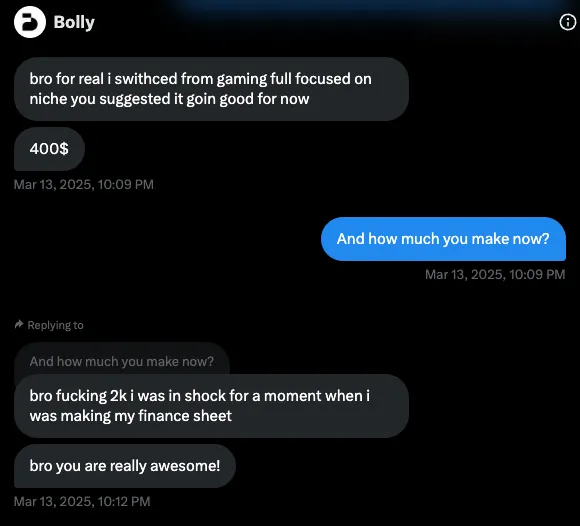580x526 pixels.
Task: Open conversation info via the circled i icon
Action: [x=567, y=22]
